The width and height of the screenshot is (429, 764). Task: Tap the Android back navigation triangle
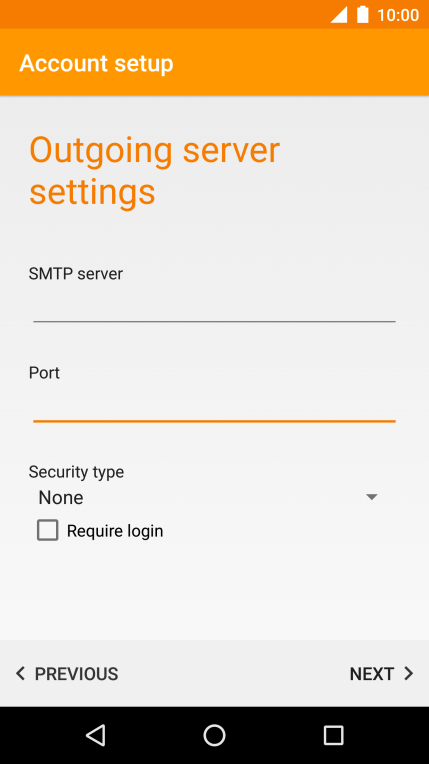tap(96, 735)
